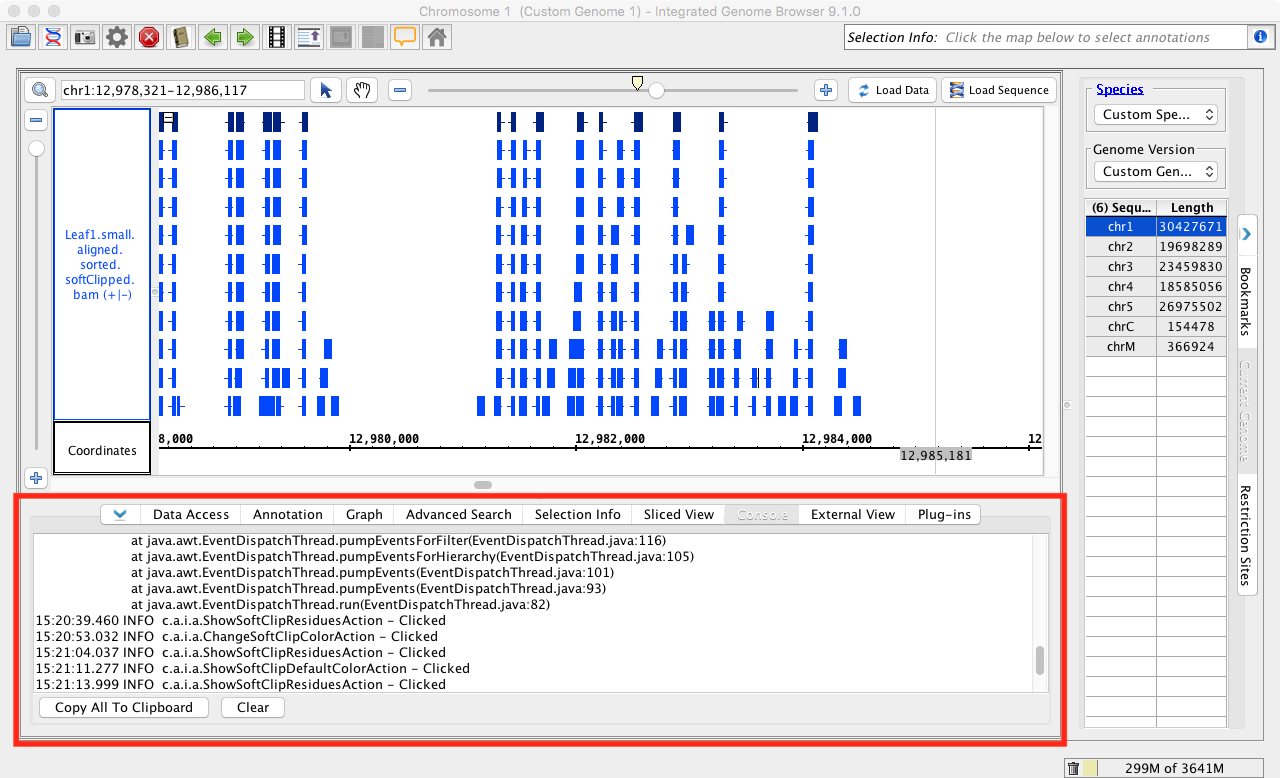1280x778 pixels.
Task: Click the Load Data button
Action: pos(892,90)
